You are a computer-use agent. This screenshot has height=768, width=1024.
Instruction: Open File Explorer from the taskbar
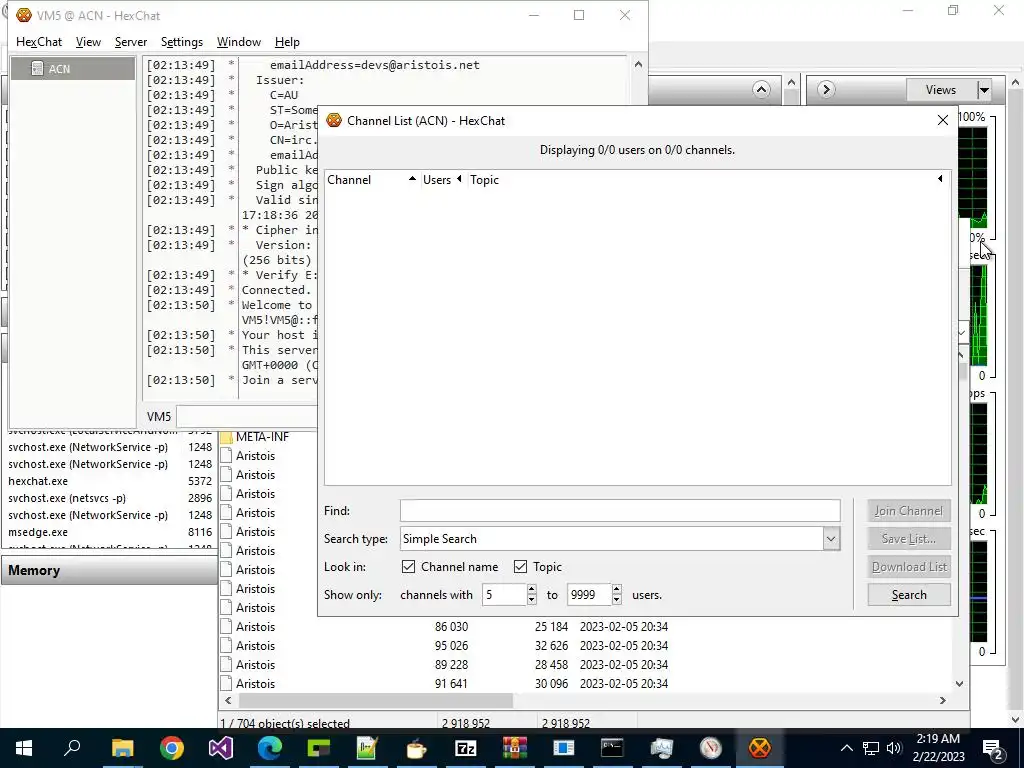122,748
